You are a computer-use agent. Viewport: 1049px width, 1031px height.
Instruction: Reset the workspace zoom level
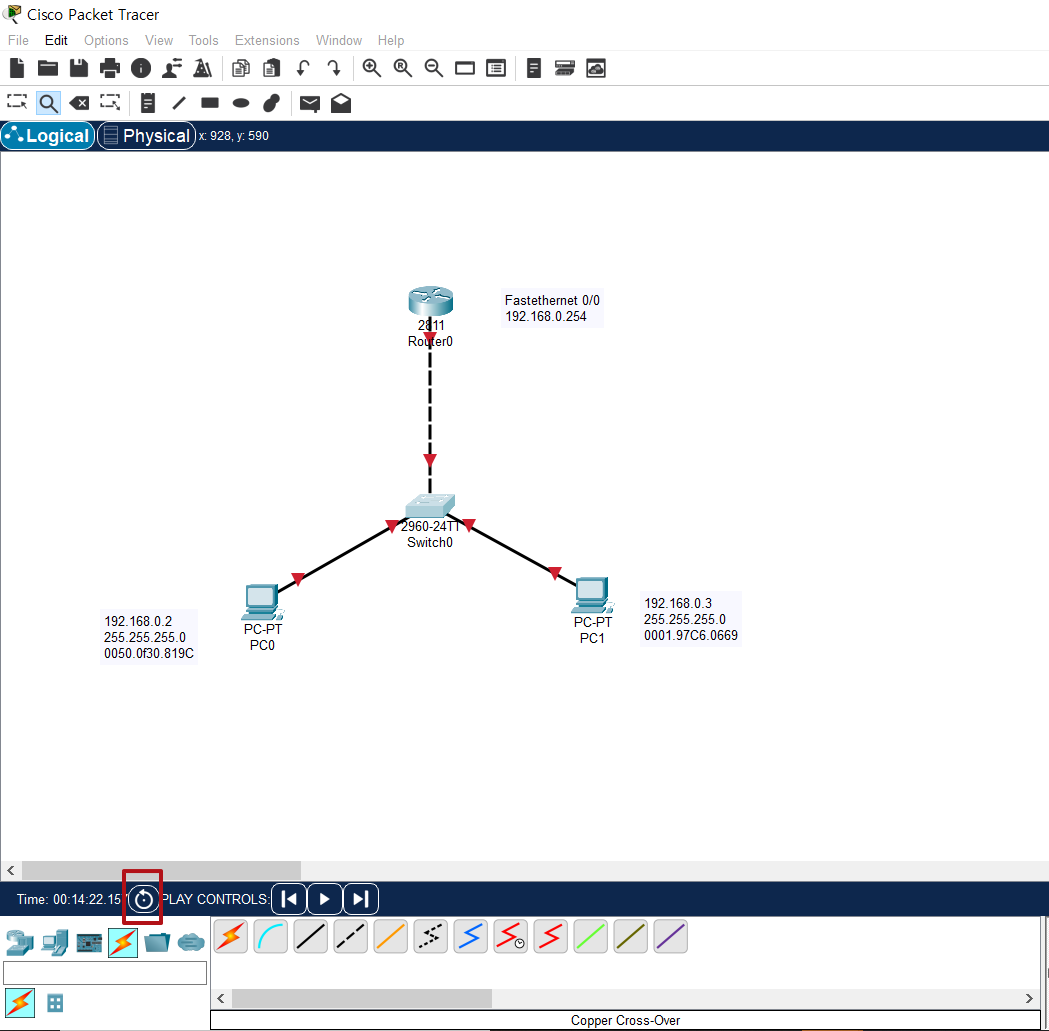point(403,68)
